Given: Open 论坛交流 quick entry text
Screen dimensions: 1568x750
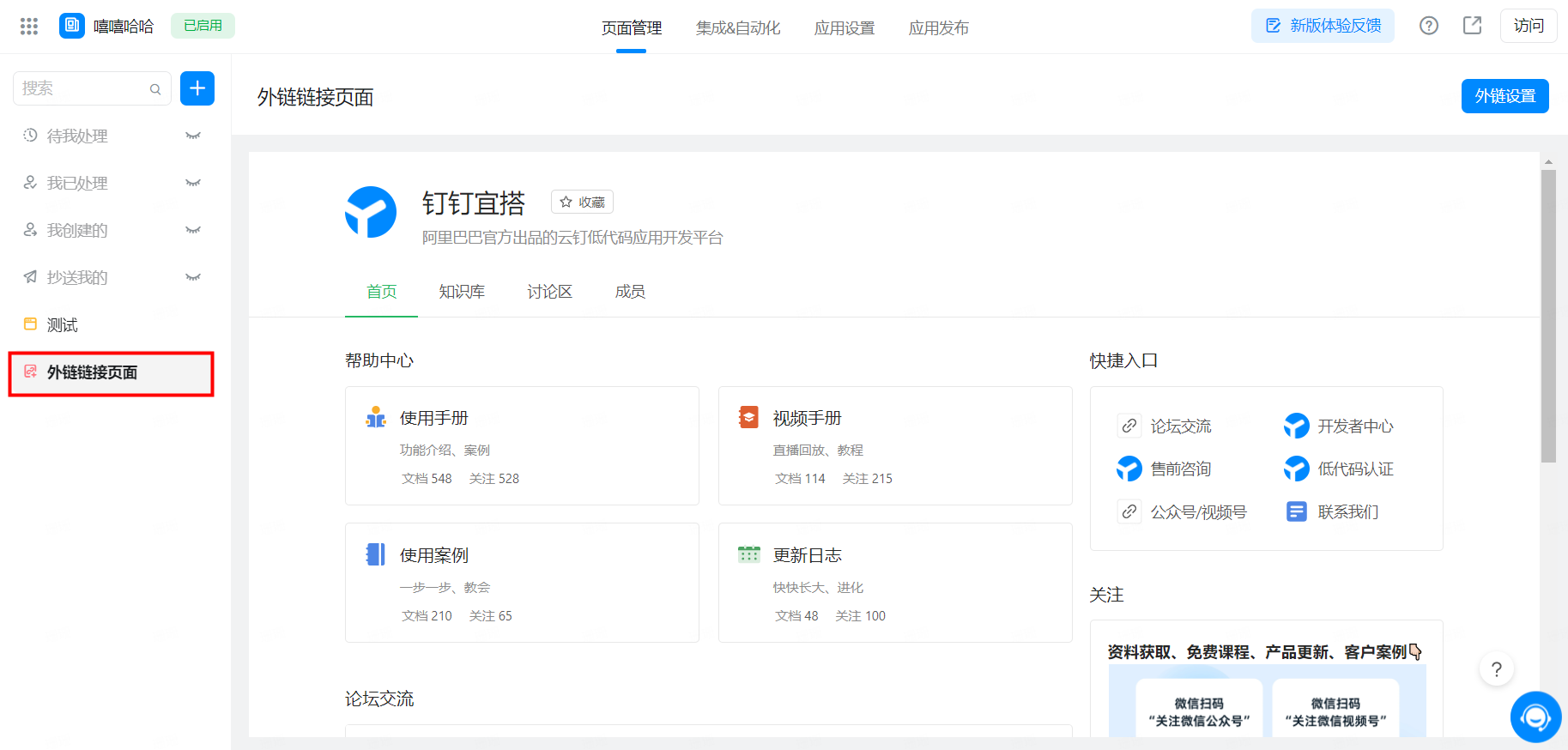Looking at the screenshot, I should pos(1181,426).
